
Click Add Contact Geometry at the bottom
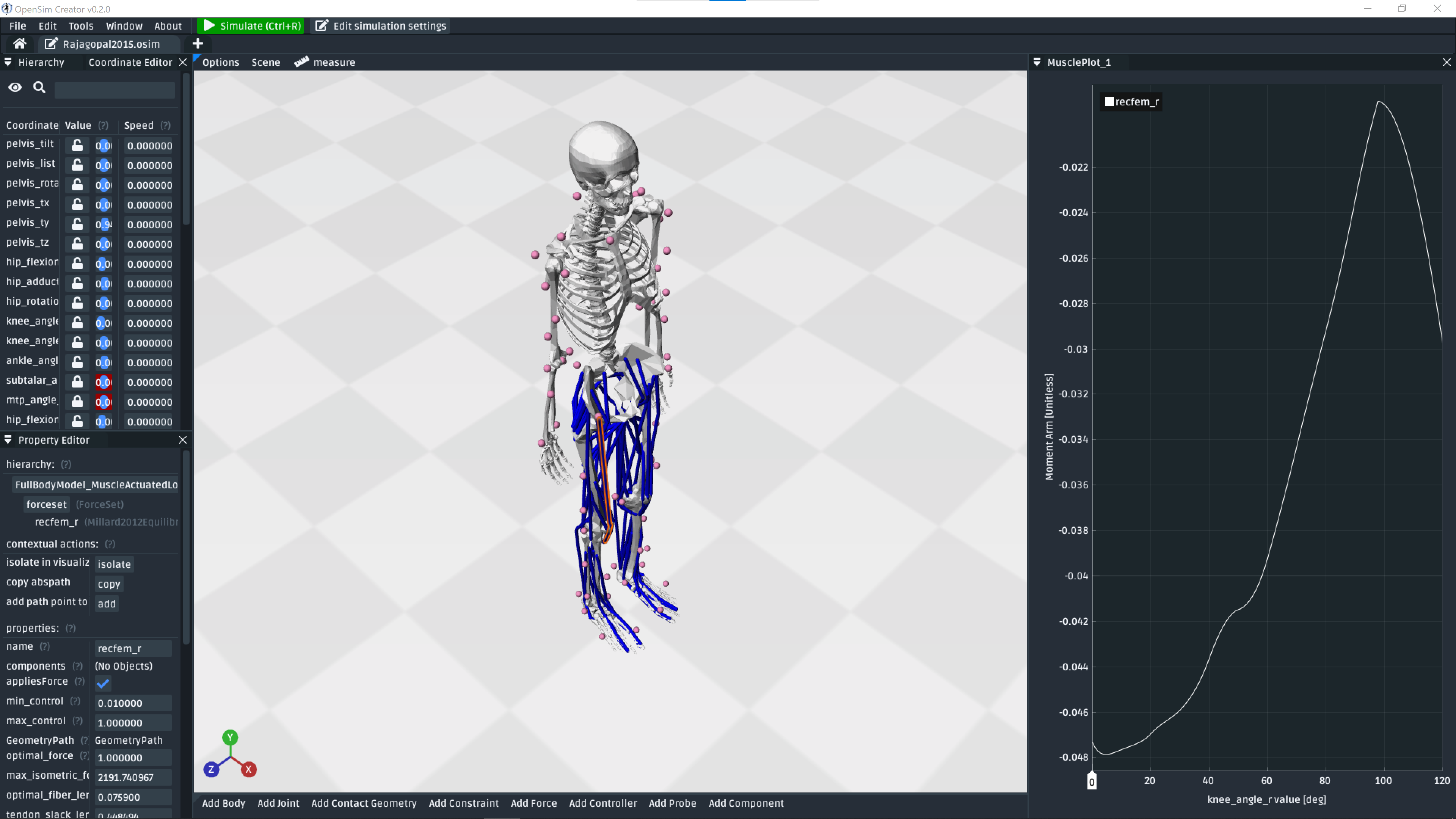[x=364, y=803]
